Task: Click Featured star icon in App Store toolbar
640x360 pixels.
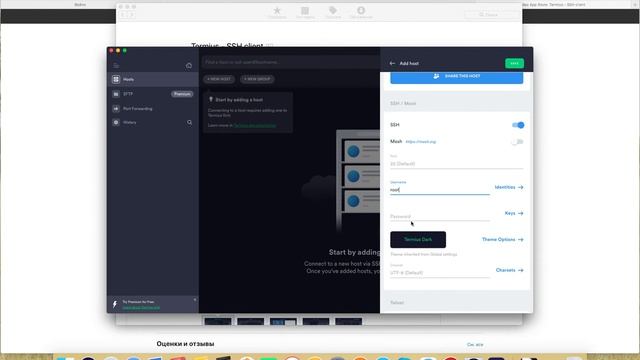Action: pos(277,12)
